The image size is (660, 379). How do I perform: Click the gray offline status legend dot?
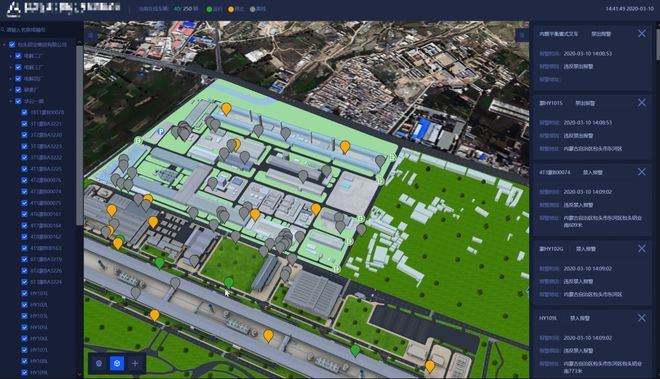(253, 9)
